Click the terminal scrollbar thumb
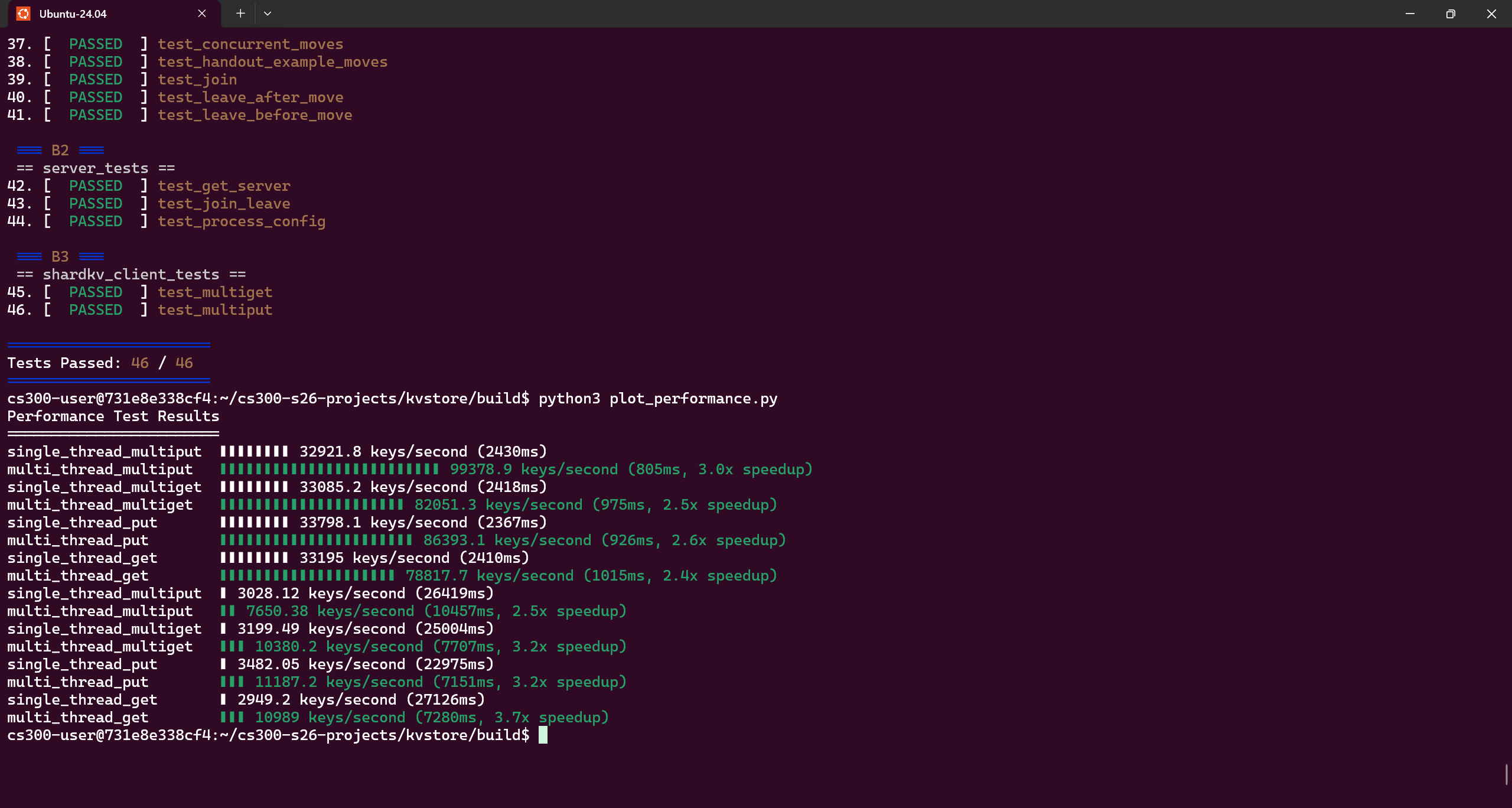This screenshot has width=1512, height=808. point(1507,774)
